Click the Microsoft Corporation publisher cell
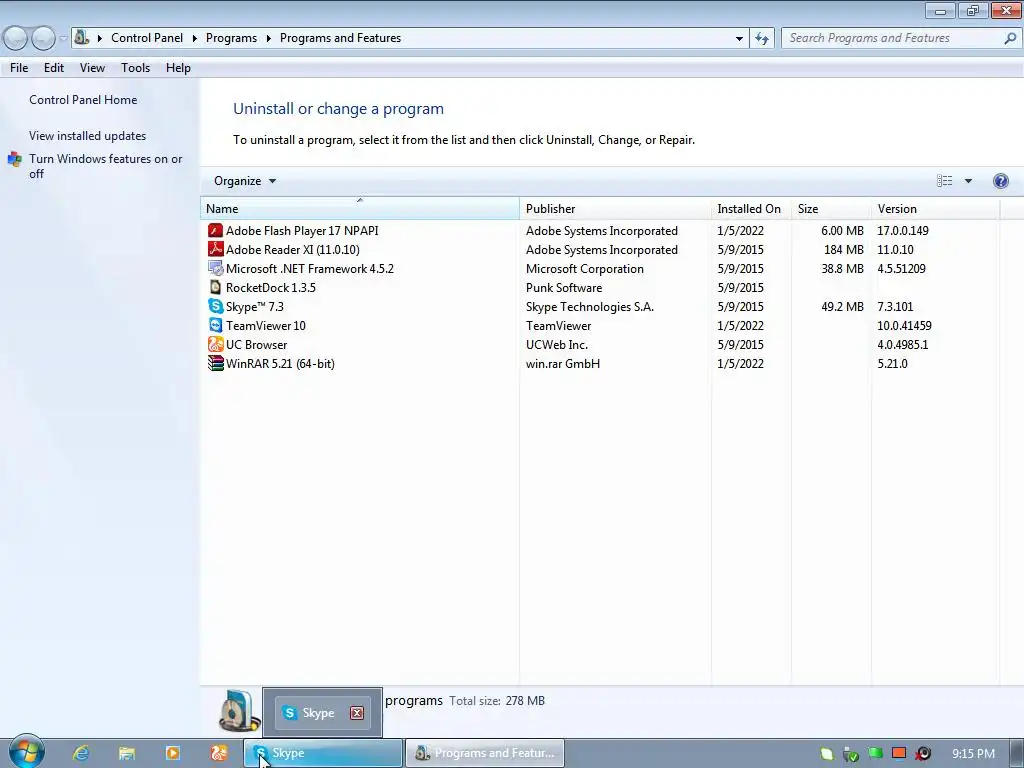This screenshot has width=1024, height=768. click(x=584, y=268)
